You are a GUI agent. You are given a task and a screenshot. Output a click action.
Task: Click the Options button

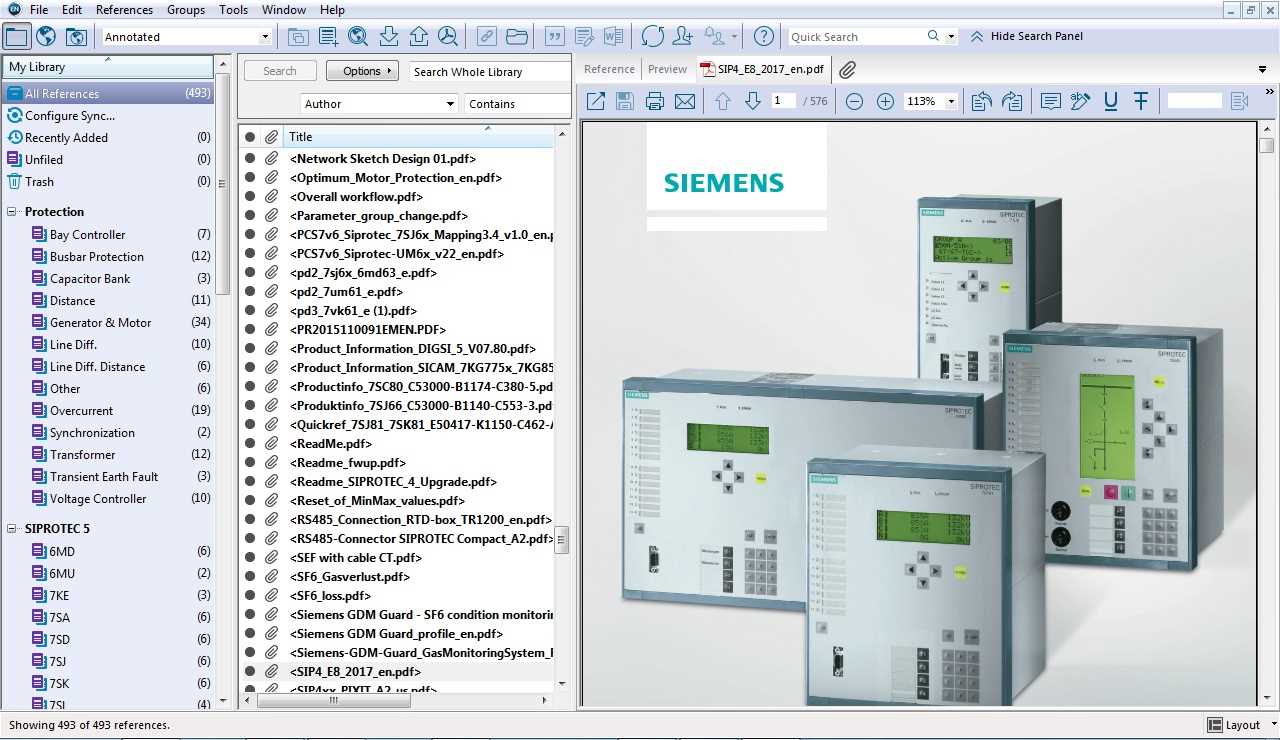tap(362, 72)
